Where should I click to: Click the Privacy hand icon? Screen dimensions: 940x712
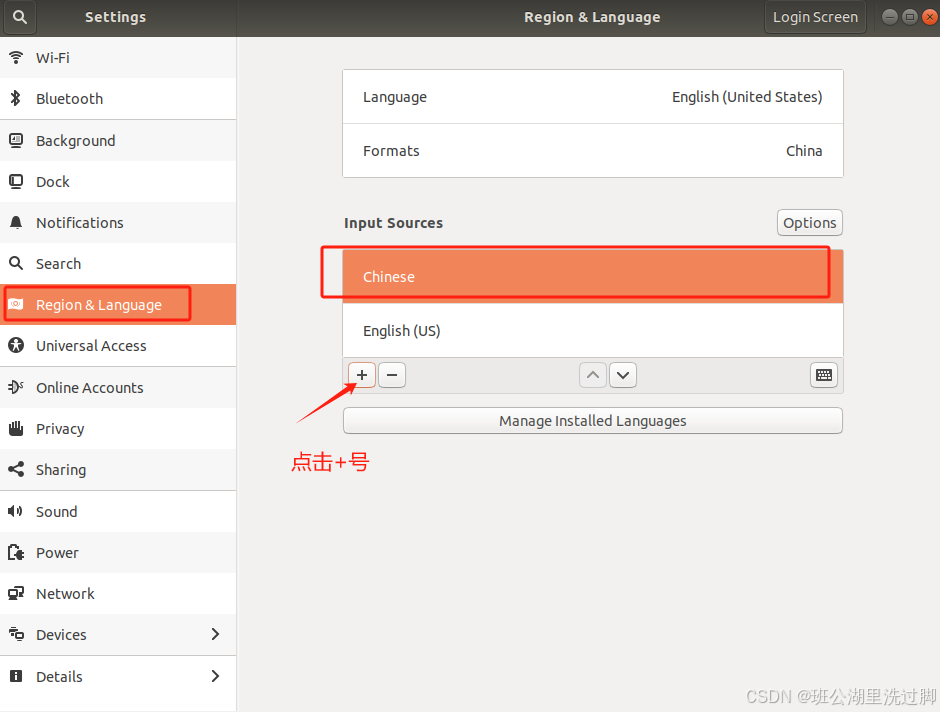point(16,428)
